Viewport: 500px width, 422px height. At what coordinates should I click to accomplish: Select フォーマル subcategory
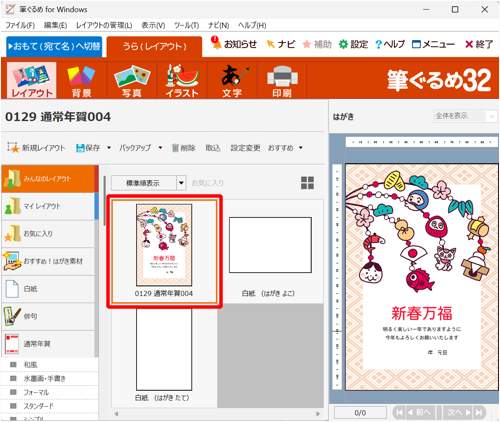tap(50, 392)
